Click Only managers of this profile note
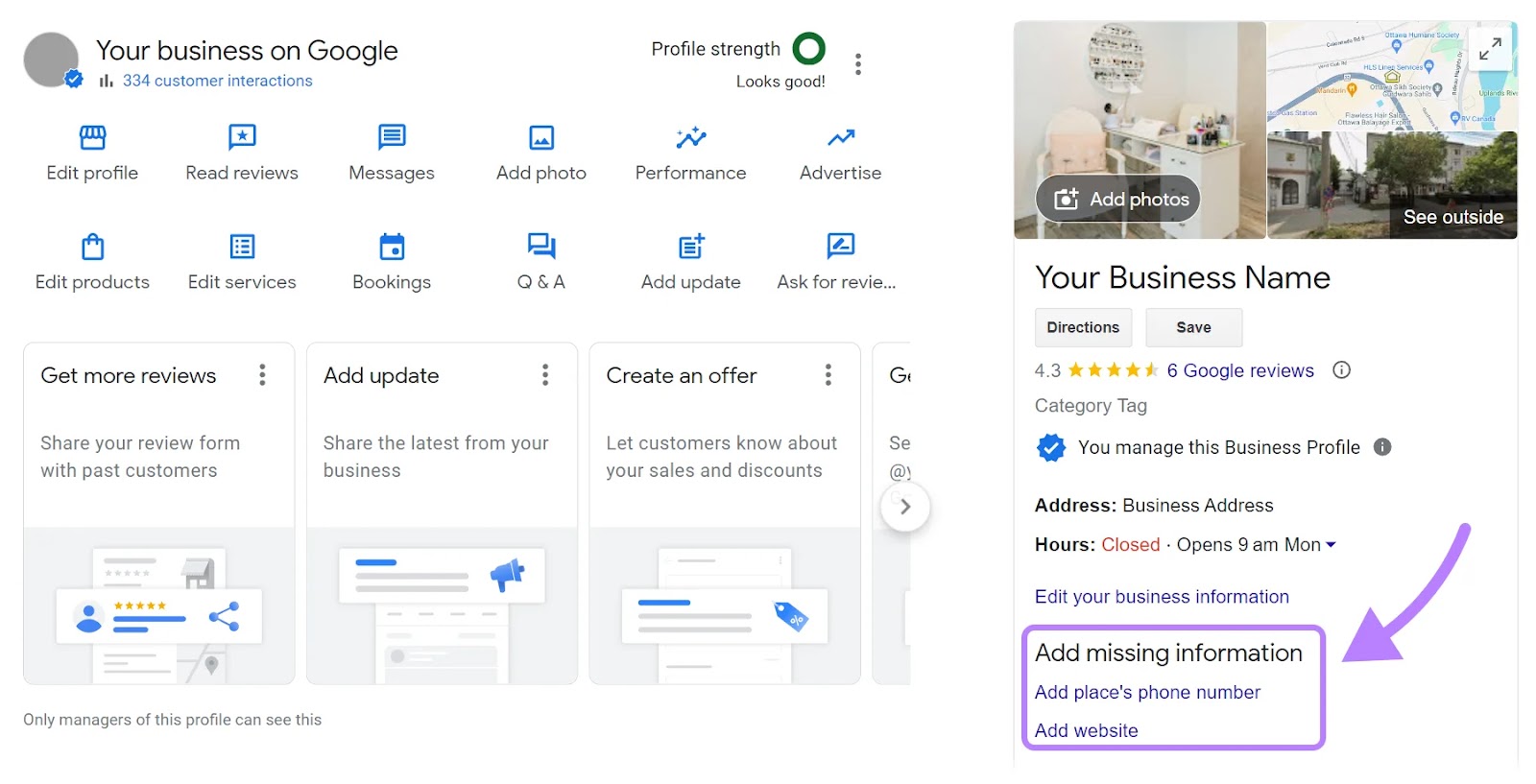Image resolution: width=1536 pixels, height=784 pixels. point(173,720)
